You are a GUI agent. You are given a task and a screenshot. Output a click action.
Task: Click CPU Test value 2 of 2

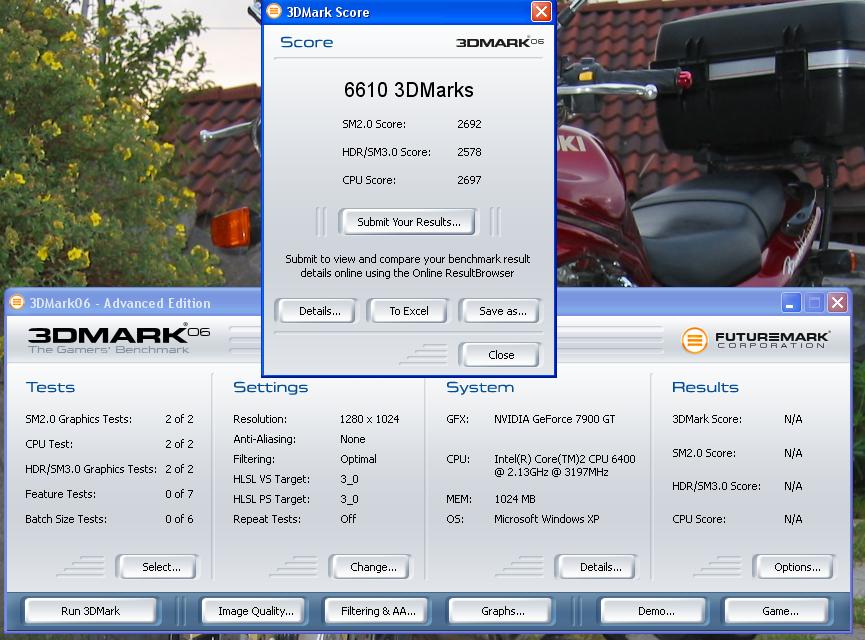[179, 444]
